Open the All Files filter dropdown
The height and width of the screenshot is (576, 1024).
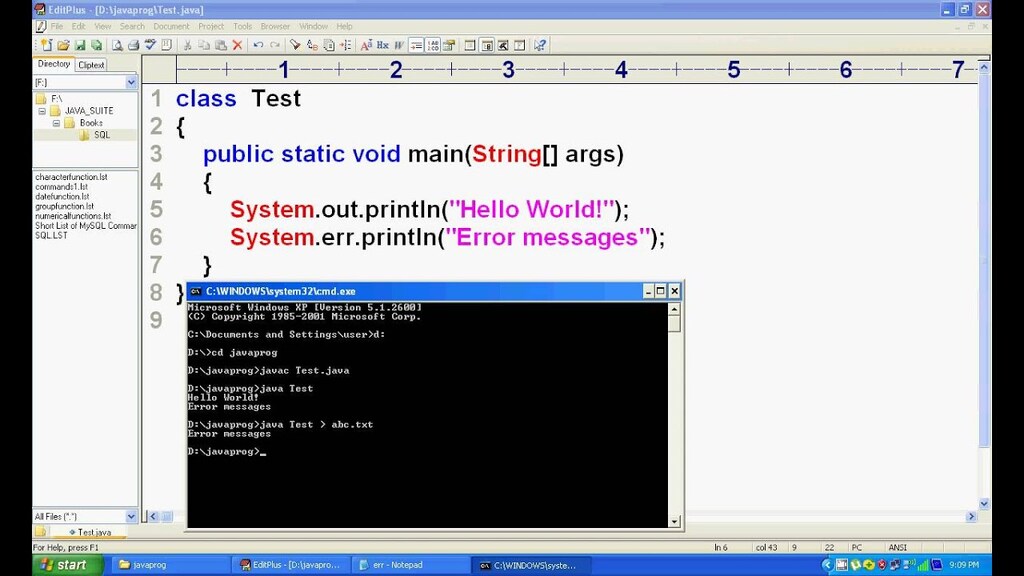click(131, 517)
